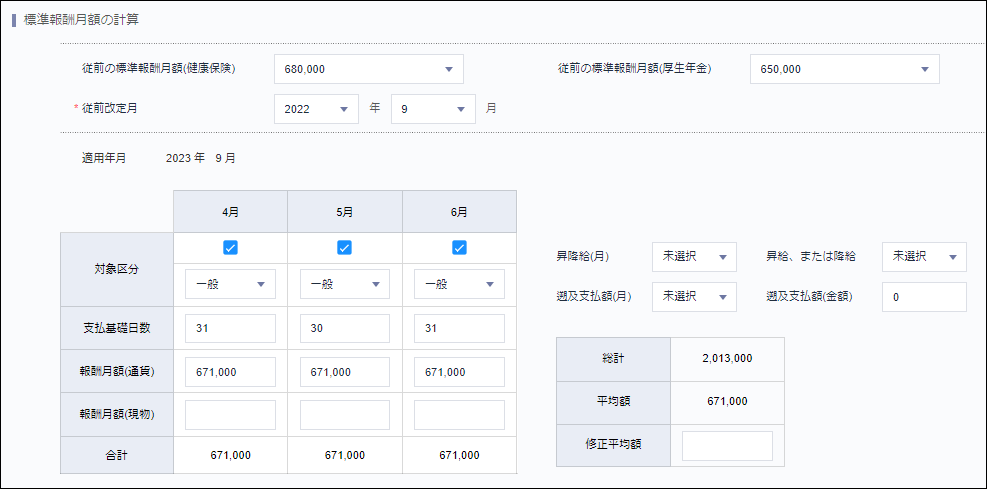Toggle the 6月 target checkbox
The image size is (987, 489).
tap(460, 248)
